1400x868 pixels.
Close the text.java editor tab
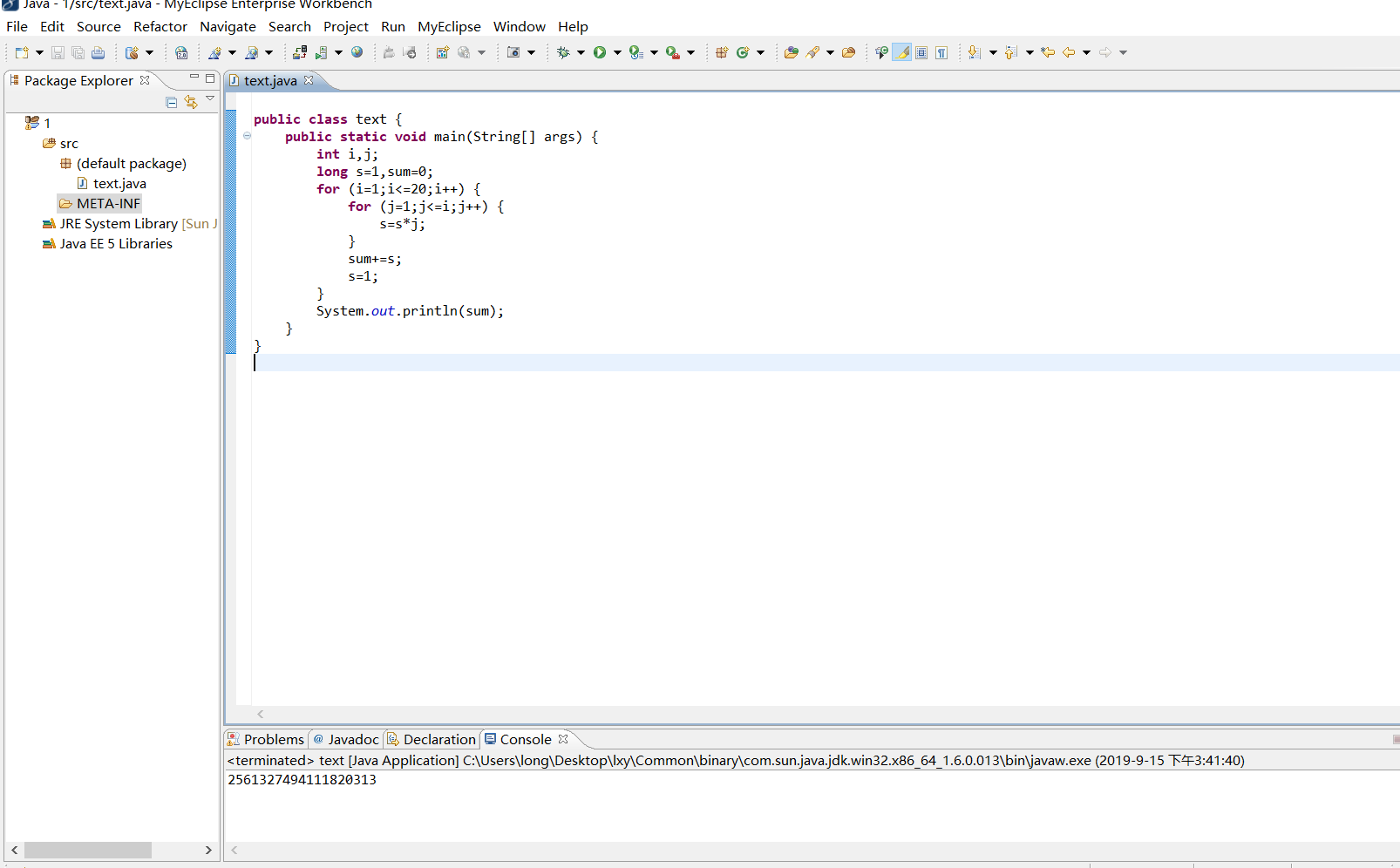point(309,80)
